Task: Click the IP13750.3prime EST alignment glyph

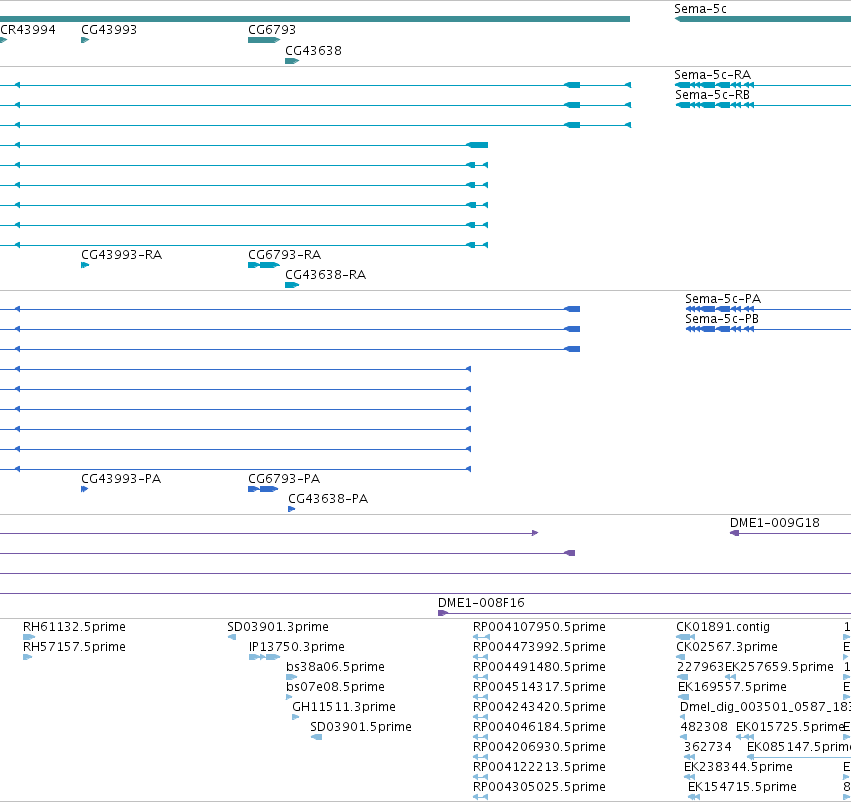Action: click(x=264, y=657)
